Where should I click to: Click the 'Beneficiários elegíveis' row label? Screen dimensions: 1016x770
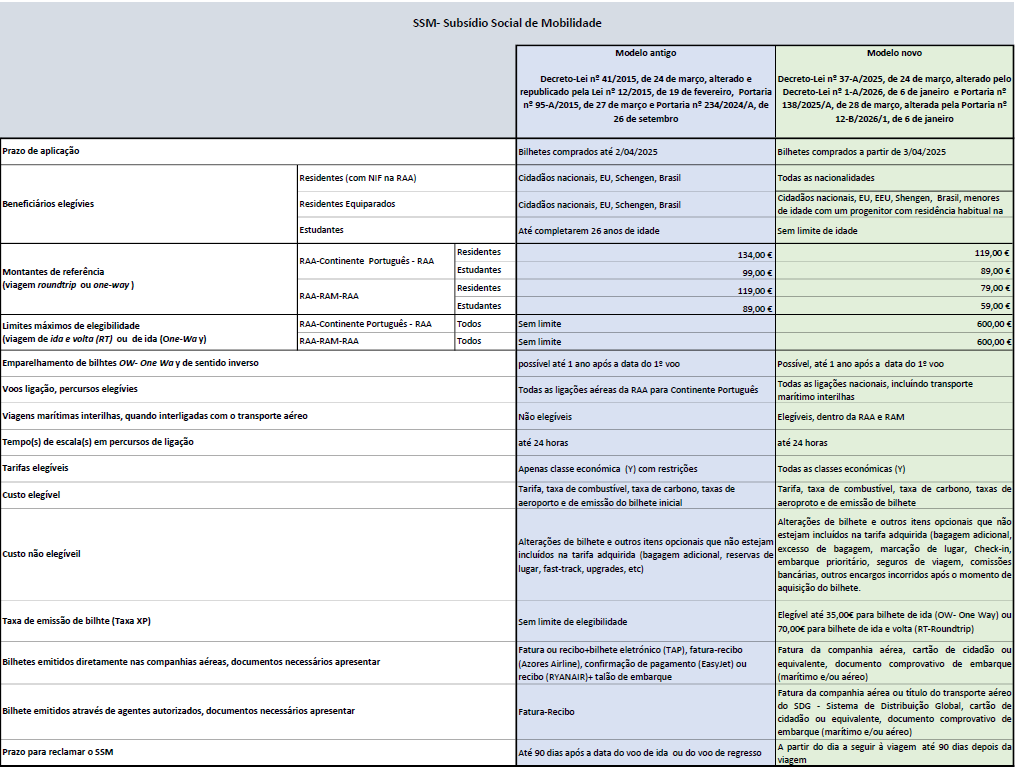[48, 203]
